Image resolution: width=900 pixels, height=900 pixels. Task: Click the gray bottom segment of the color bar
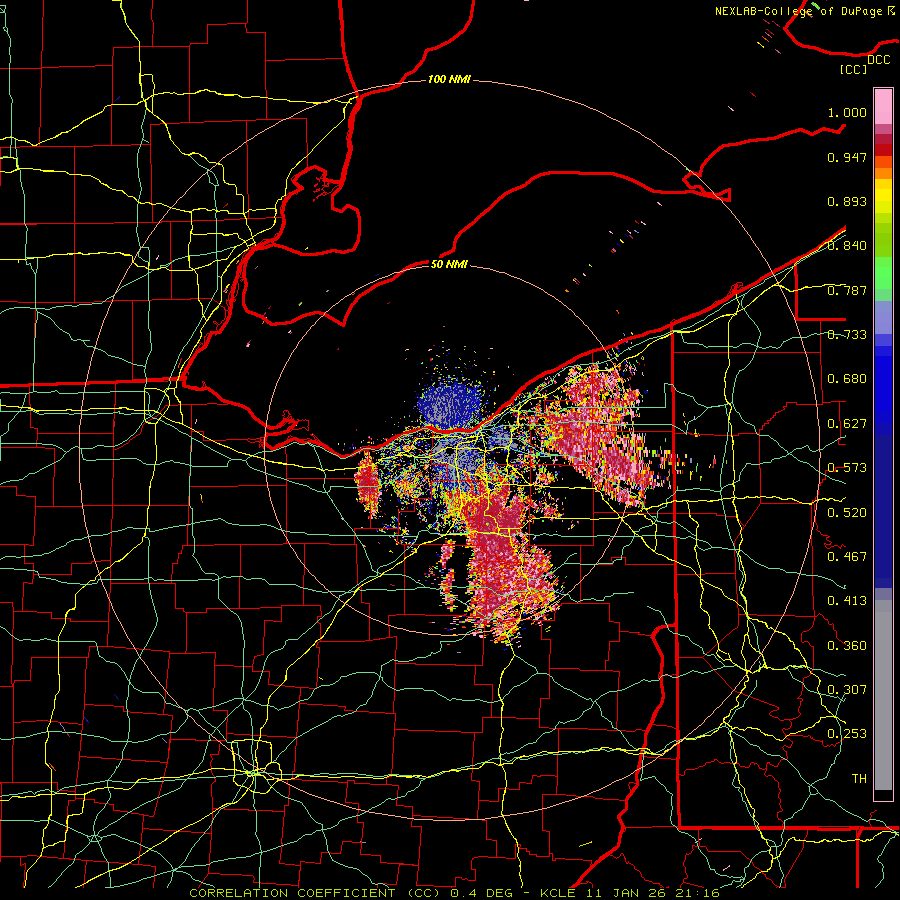(x=883, y=695)
